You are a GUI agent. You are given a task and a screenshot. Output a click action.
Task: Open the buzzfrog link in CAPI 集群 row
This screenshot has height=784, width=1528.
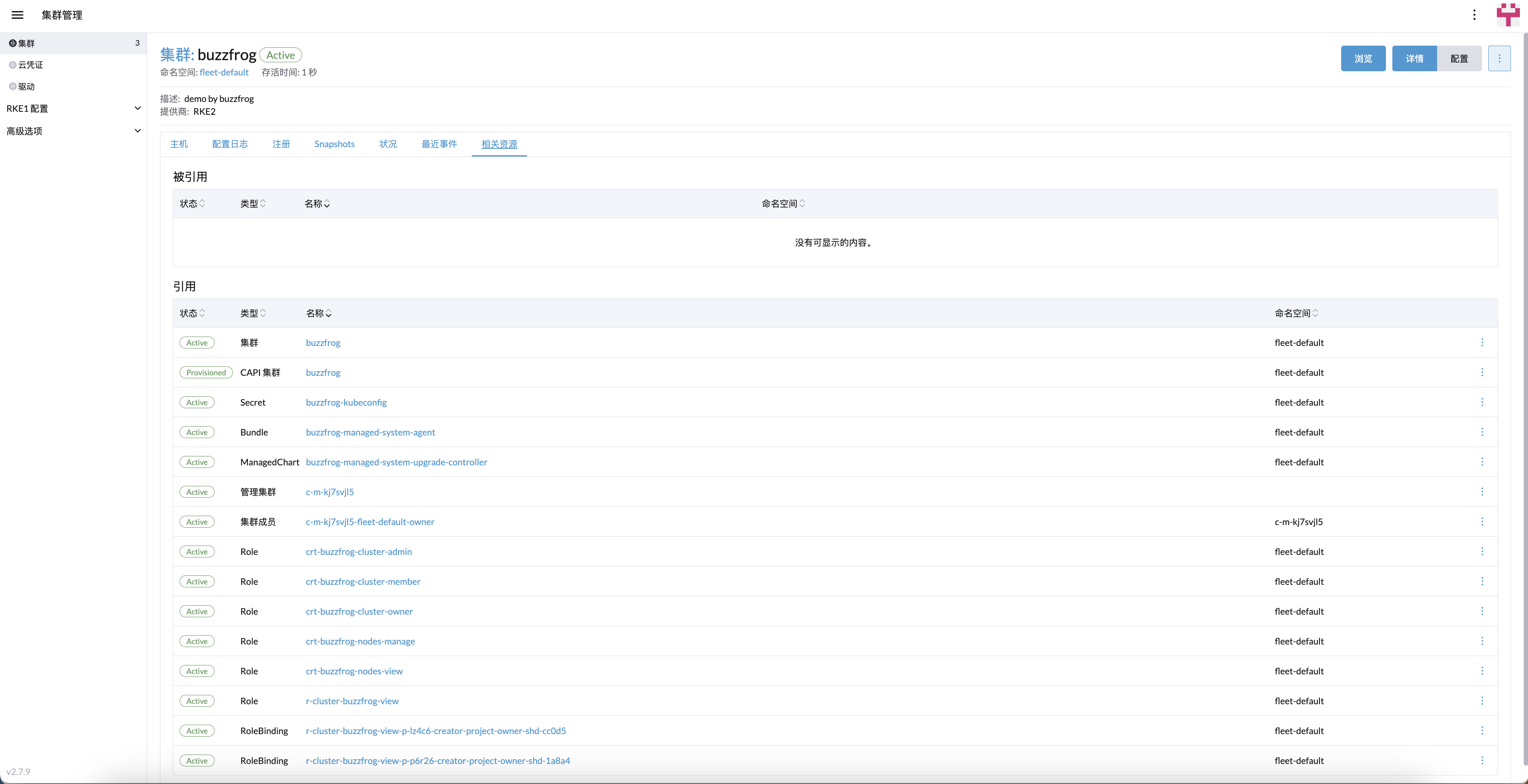coord(322,372)
